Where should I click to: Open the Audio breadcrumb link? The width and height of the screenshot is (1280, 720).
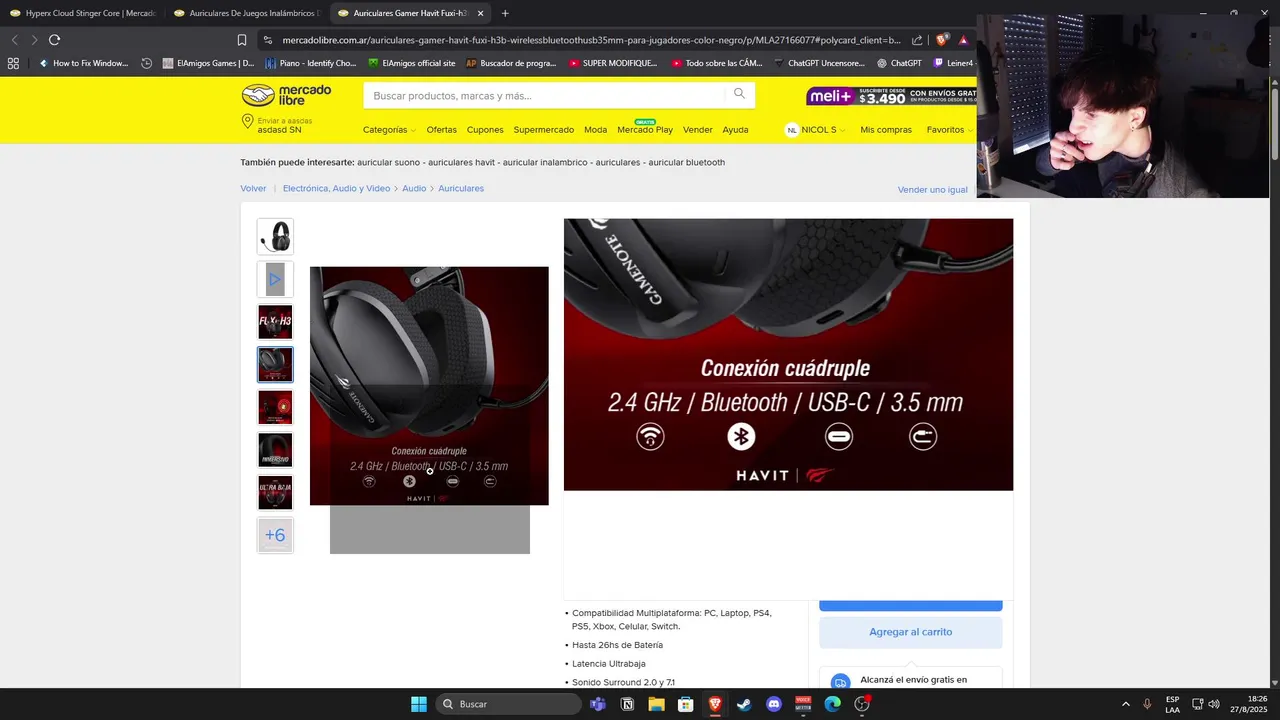pos(414,188)
